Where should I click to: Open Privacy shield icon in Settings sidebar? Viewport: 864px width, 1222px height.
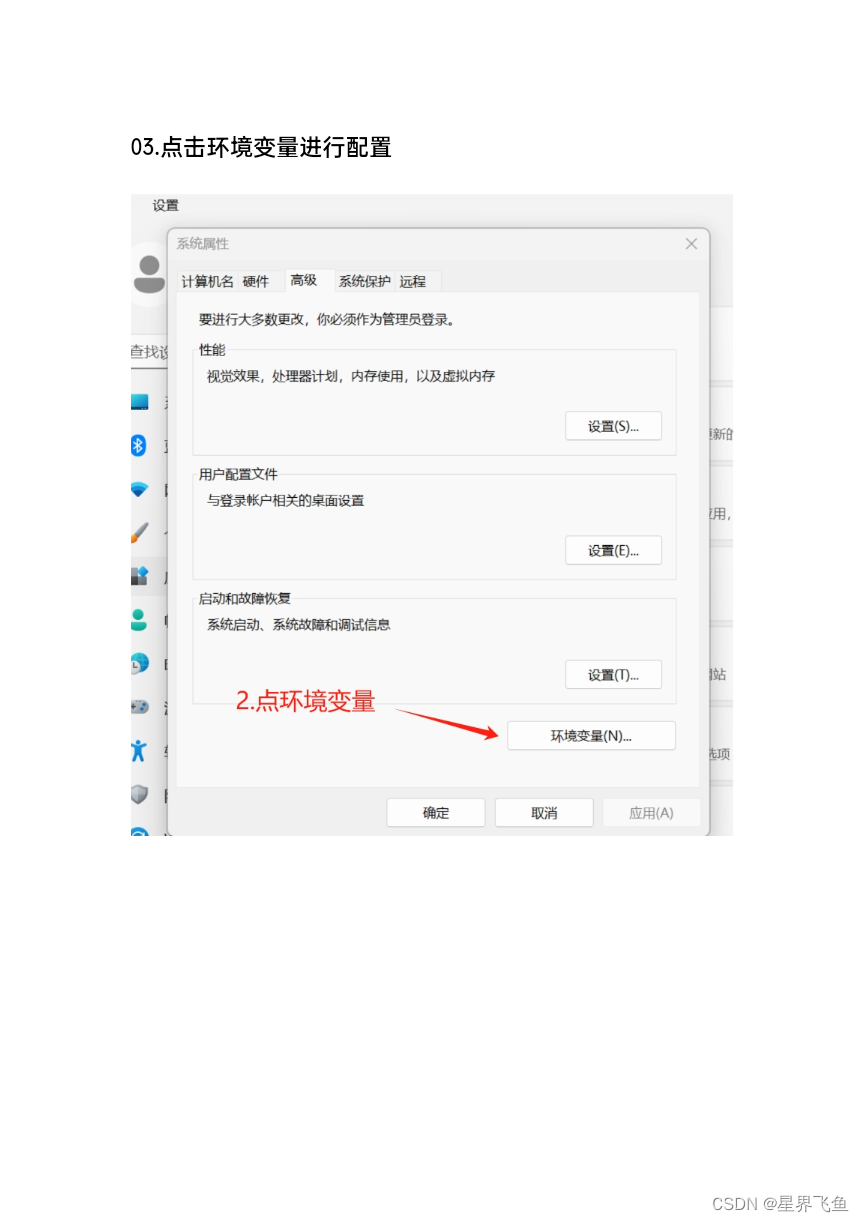click(x=140, y=794)
